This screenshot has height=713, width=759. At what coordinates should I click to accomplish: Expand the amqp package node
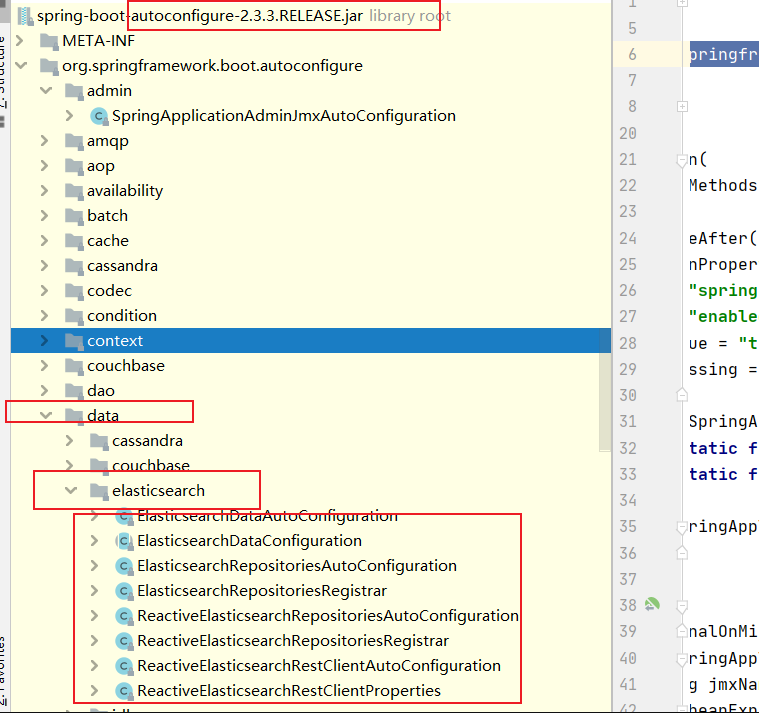pyautogui.click(x=45, y=141)
